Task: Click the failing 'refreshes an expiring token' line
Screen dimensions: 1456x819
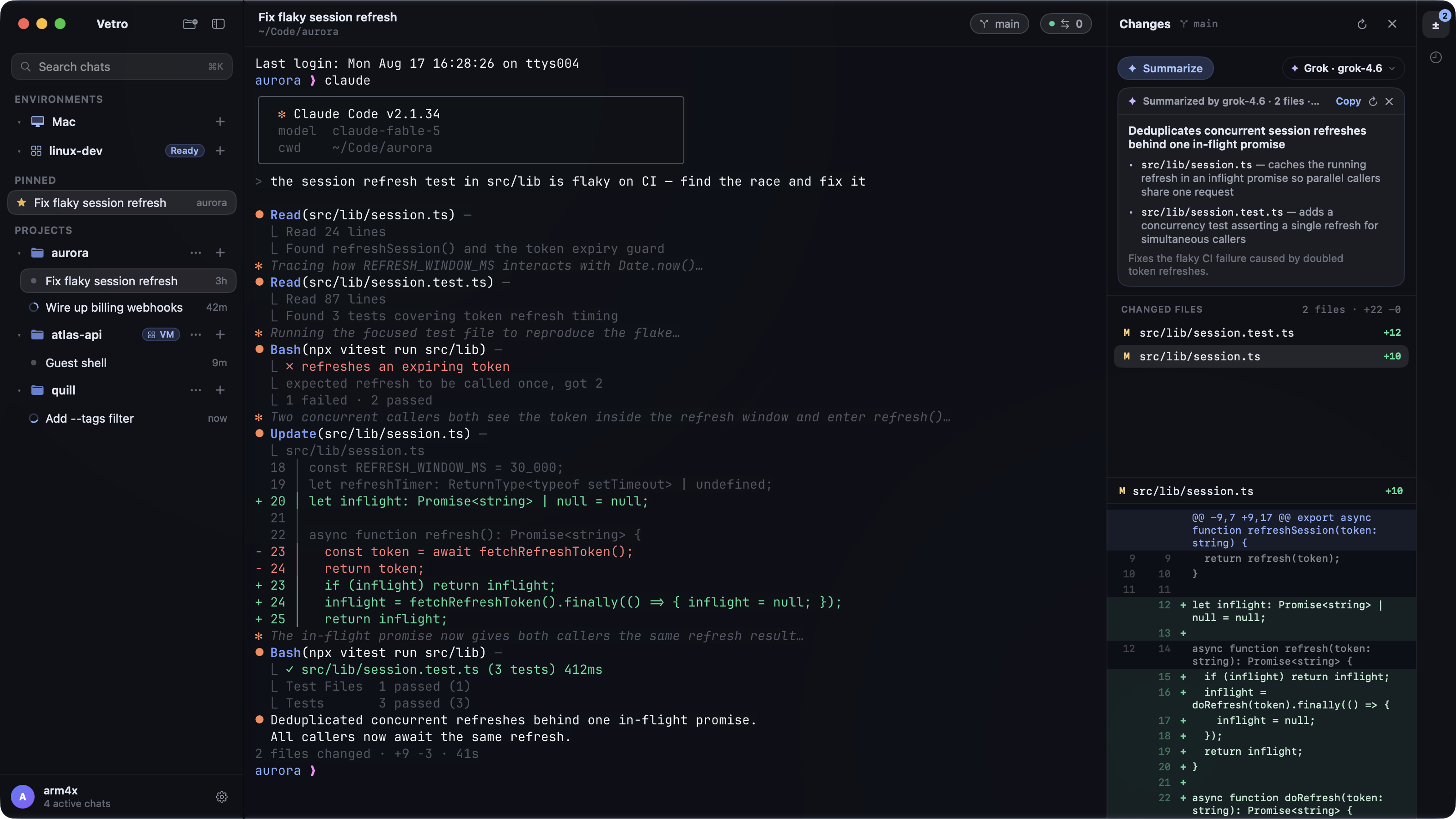Action: (x=405, y=366)
